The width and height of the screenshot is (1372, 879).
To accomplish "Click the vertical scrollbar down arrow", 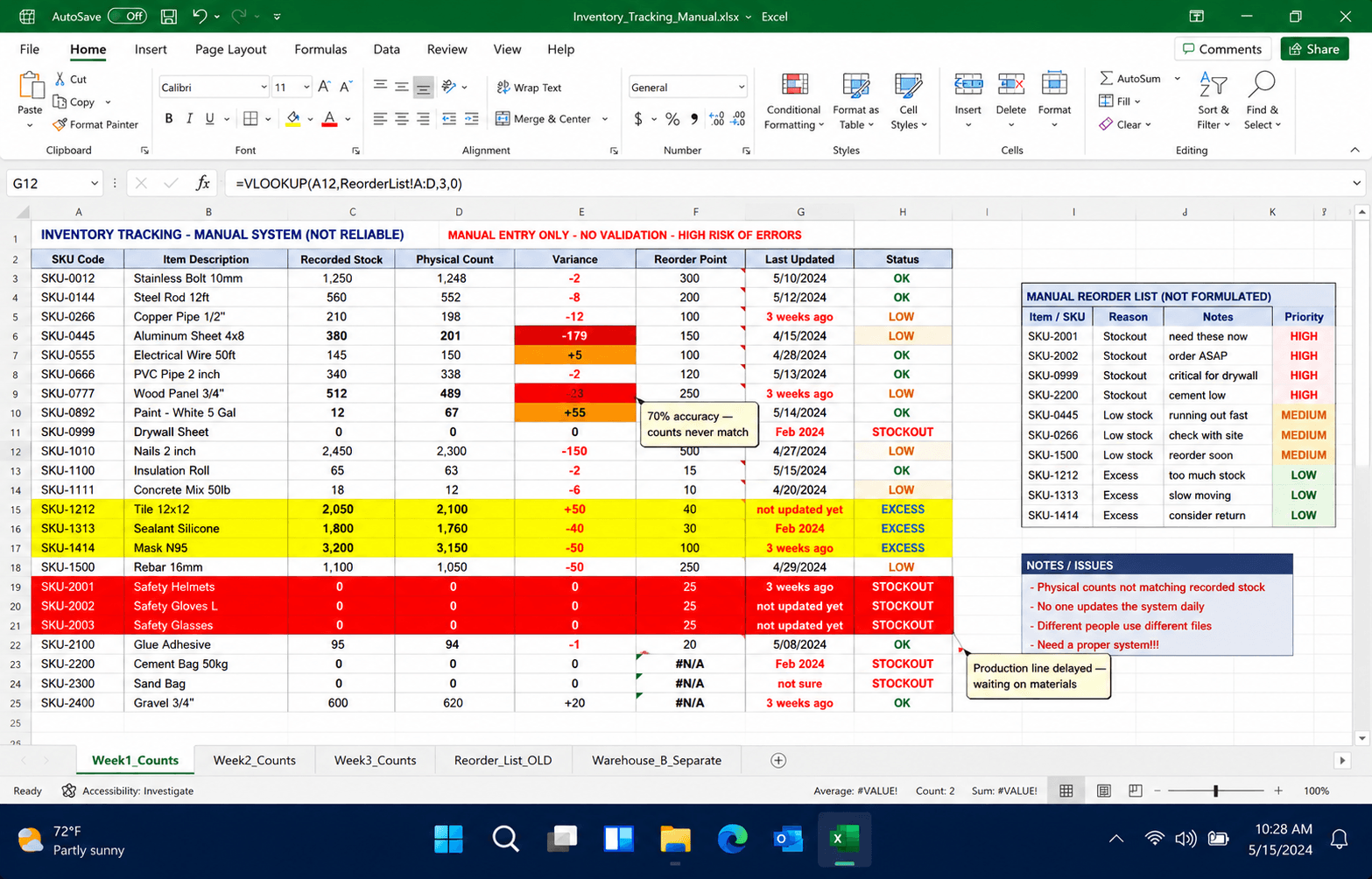I will pos(1361,738).
